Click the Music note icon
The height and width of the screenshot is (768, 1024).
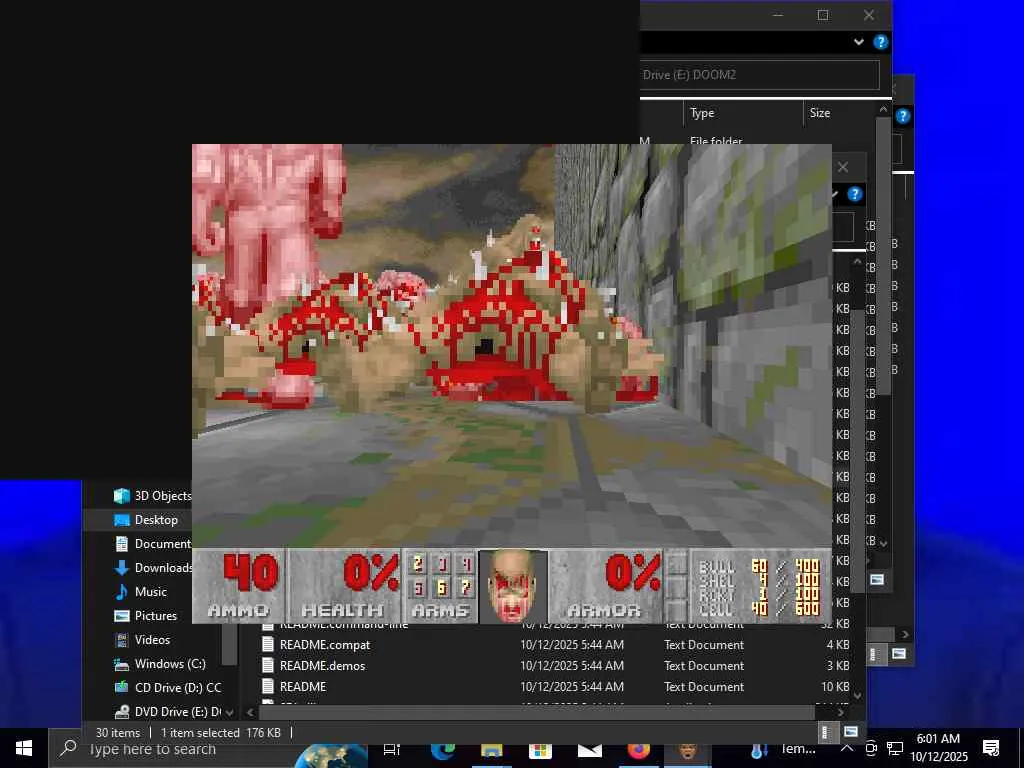pyautogui.click(x=121, y=592)
